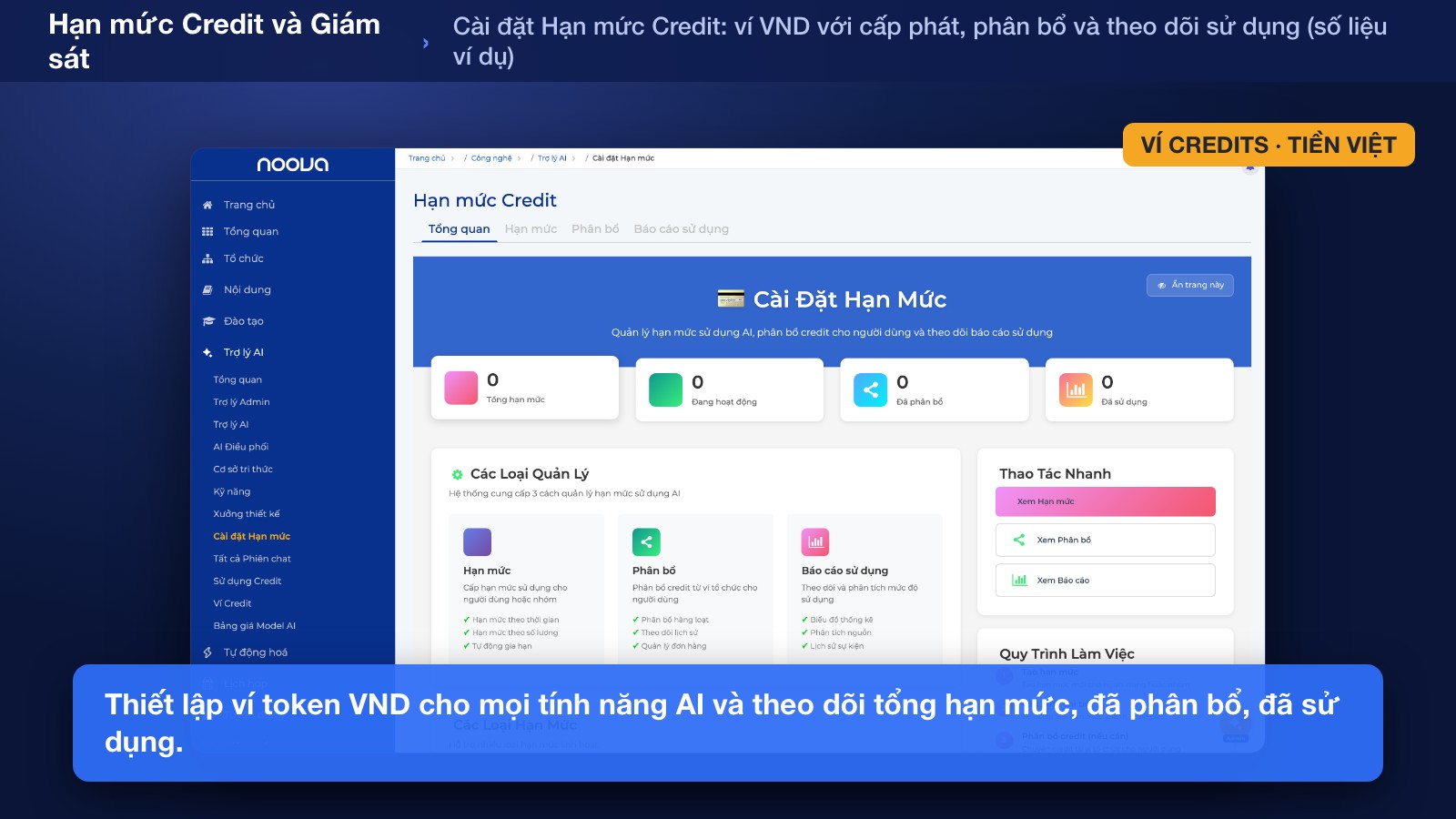
Task: Switch to the Hạn mức tab
Action: pos(531,229)
